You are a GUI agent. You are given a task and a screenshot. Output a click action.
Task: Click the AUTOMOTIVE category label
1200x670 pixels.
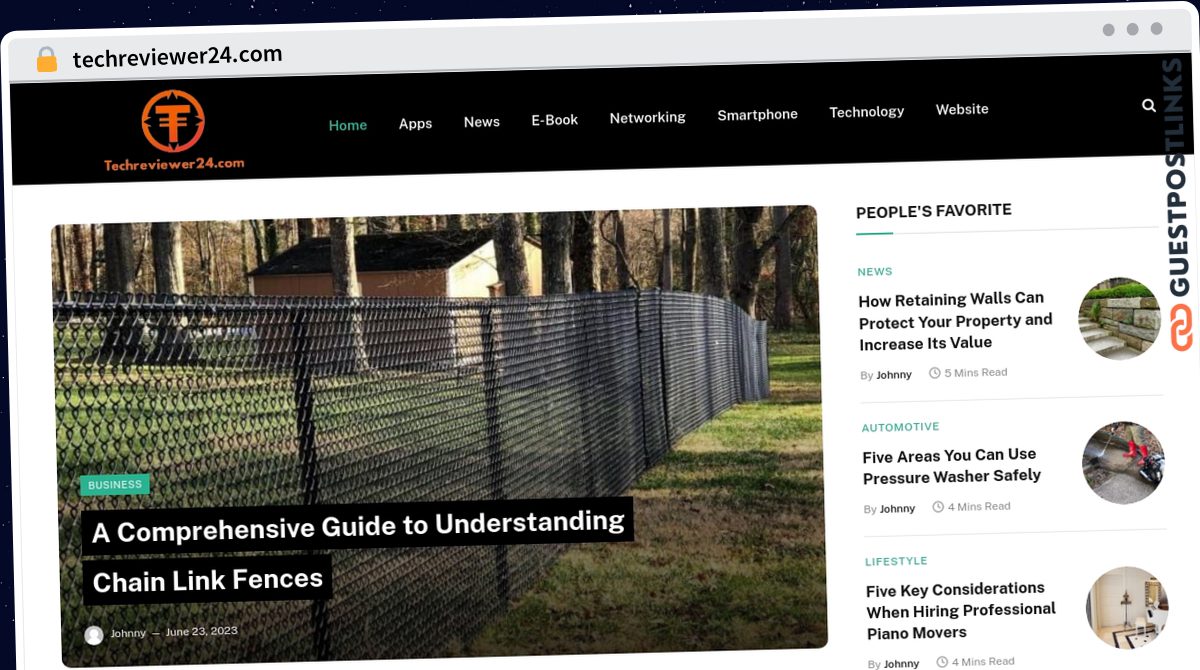click(x=901, y=427)
